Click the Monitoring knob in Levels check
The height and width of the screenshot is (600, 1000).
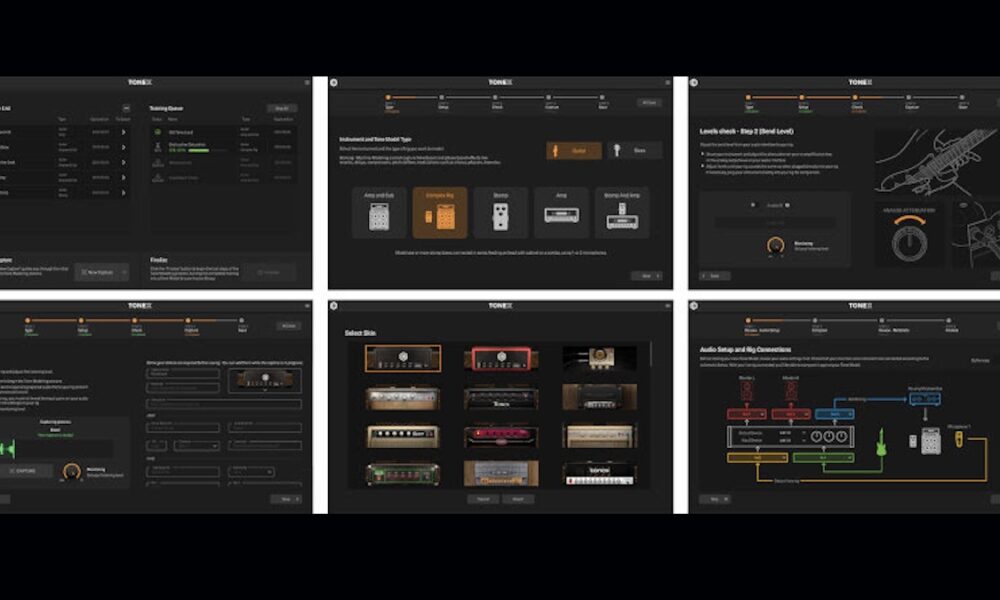coord(775,245)
